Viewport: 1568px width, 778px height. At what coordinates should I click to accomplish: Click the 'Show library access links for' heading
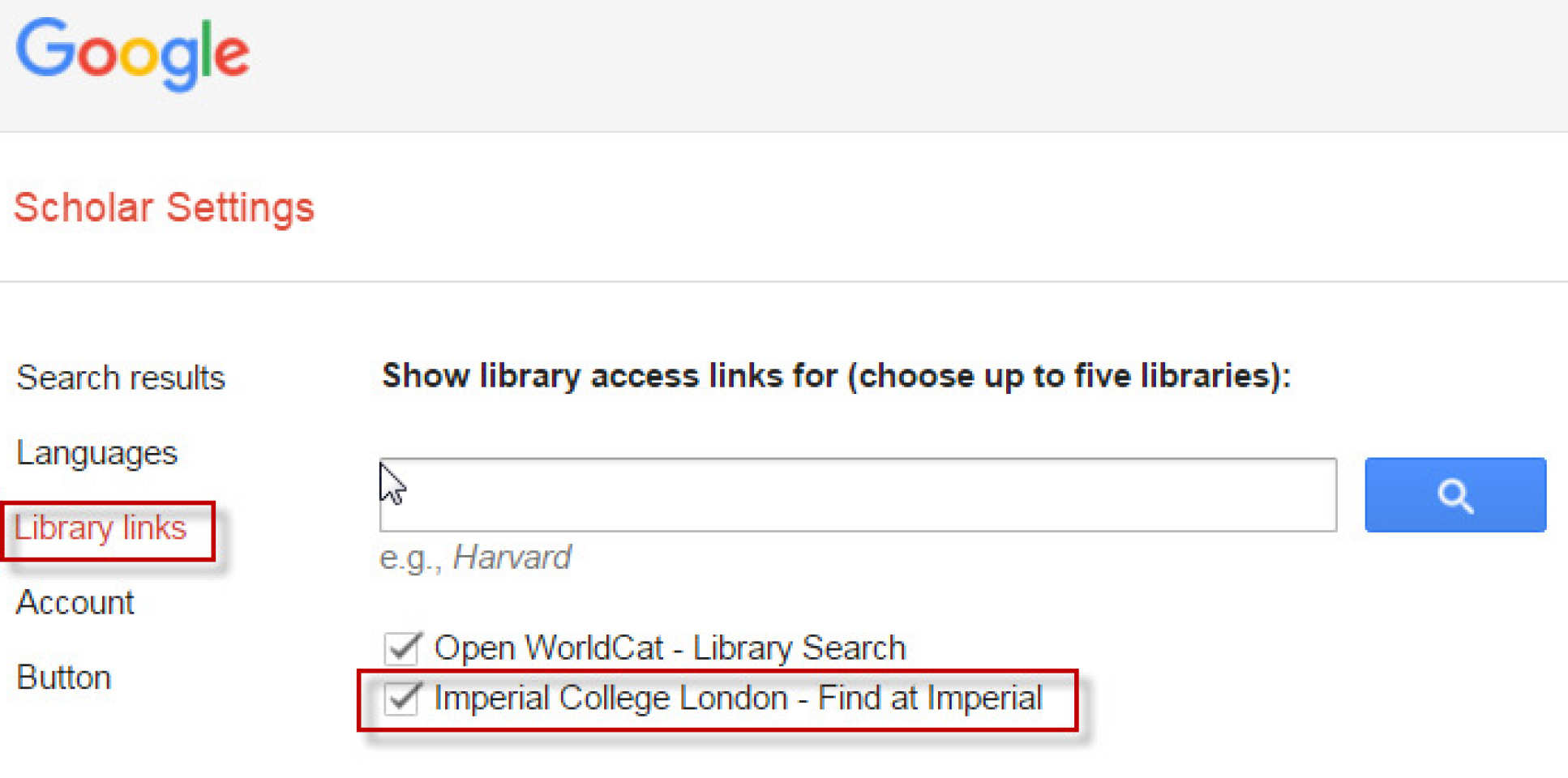608,376
